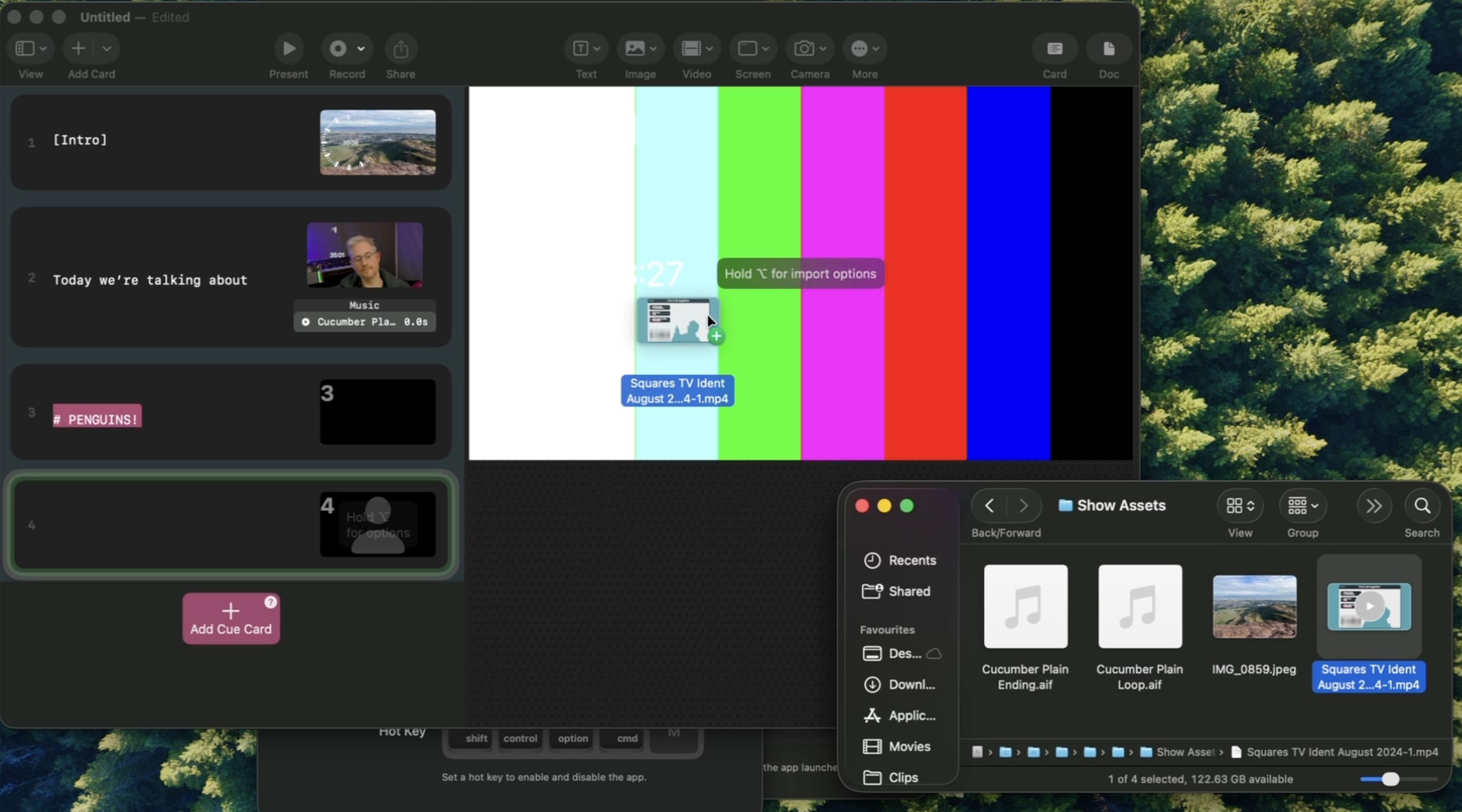
Task: Open the Share toolbar icon
Action: 401,48
